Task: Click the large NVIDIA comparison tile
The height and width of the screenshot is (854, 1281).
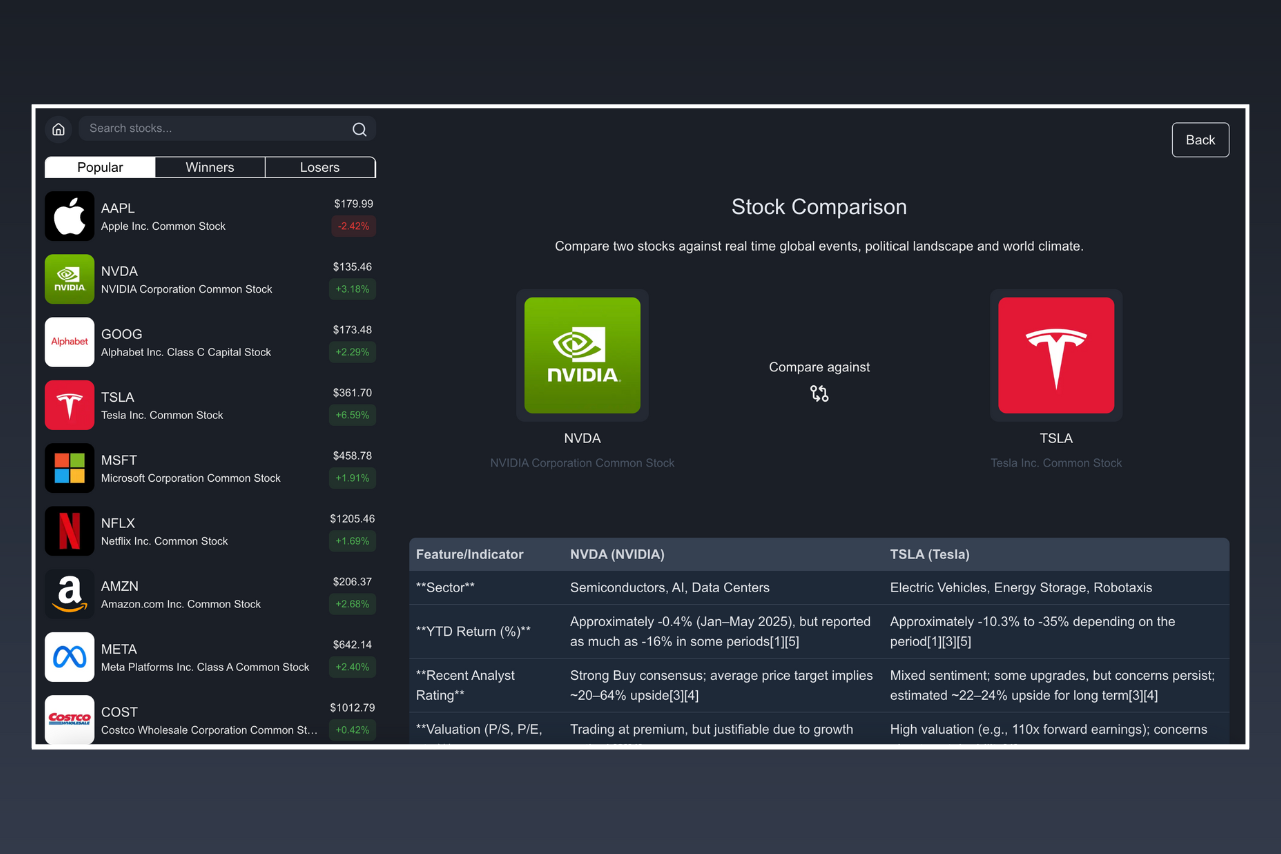Action: (x=582, y=355)
